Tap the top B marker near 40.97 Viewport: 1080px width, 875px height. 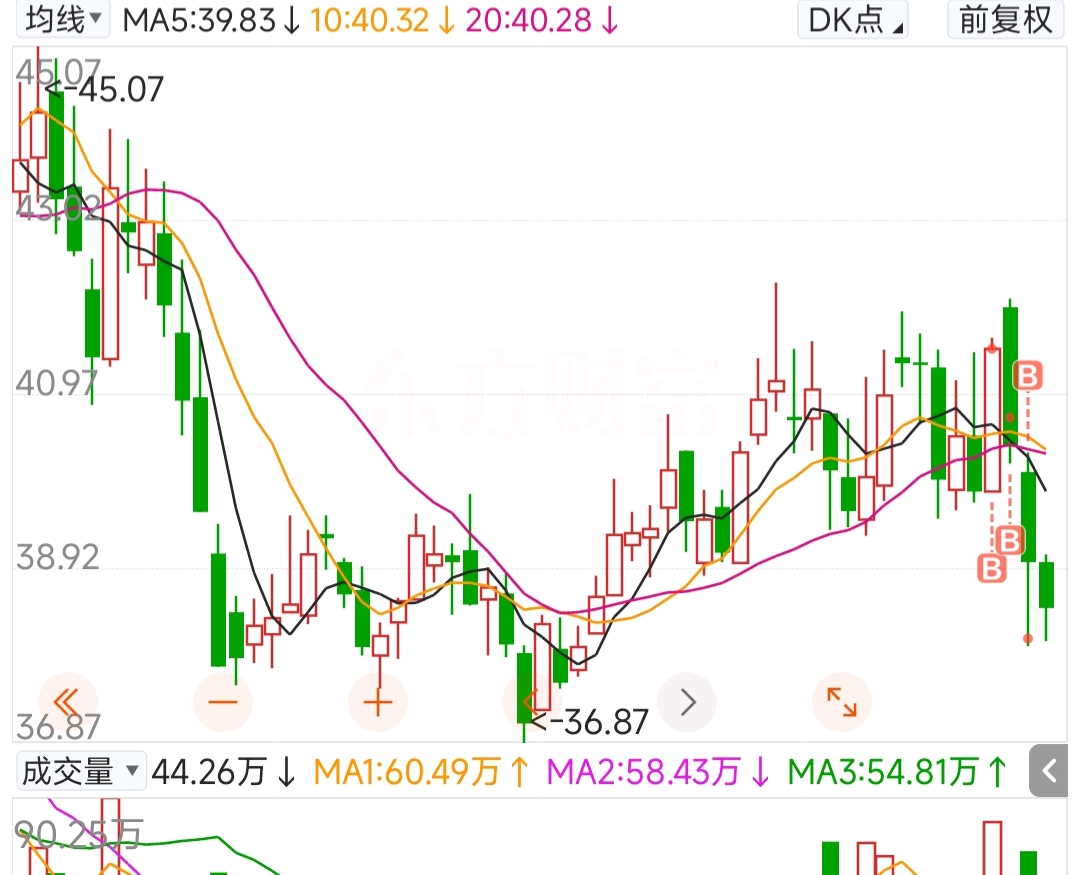tap(1028, 376)
